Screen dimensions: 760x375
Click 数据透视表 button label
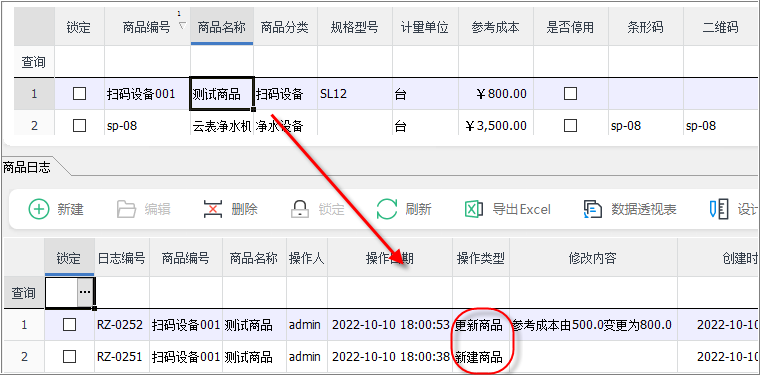click(x=643, y=210)
